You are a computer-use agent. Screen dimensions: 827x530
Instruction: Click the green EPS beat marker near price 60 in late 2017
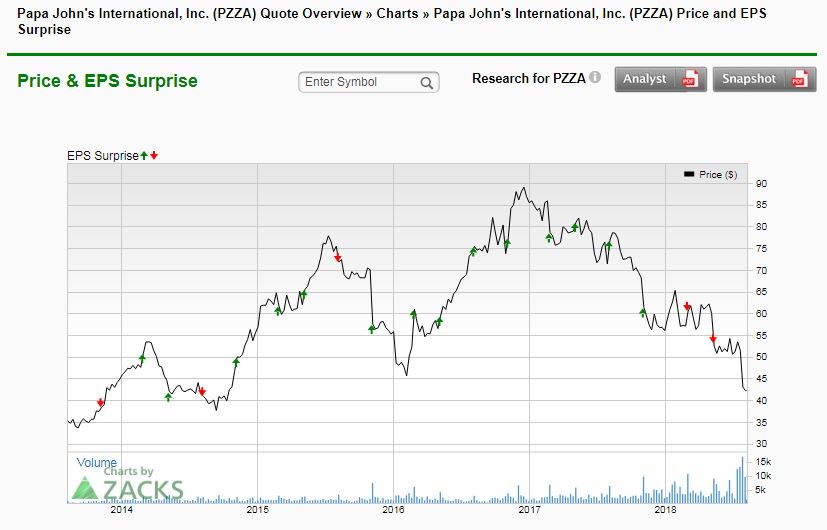pyautogui.click(x=643, y=313)
